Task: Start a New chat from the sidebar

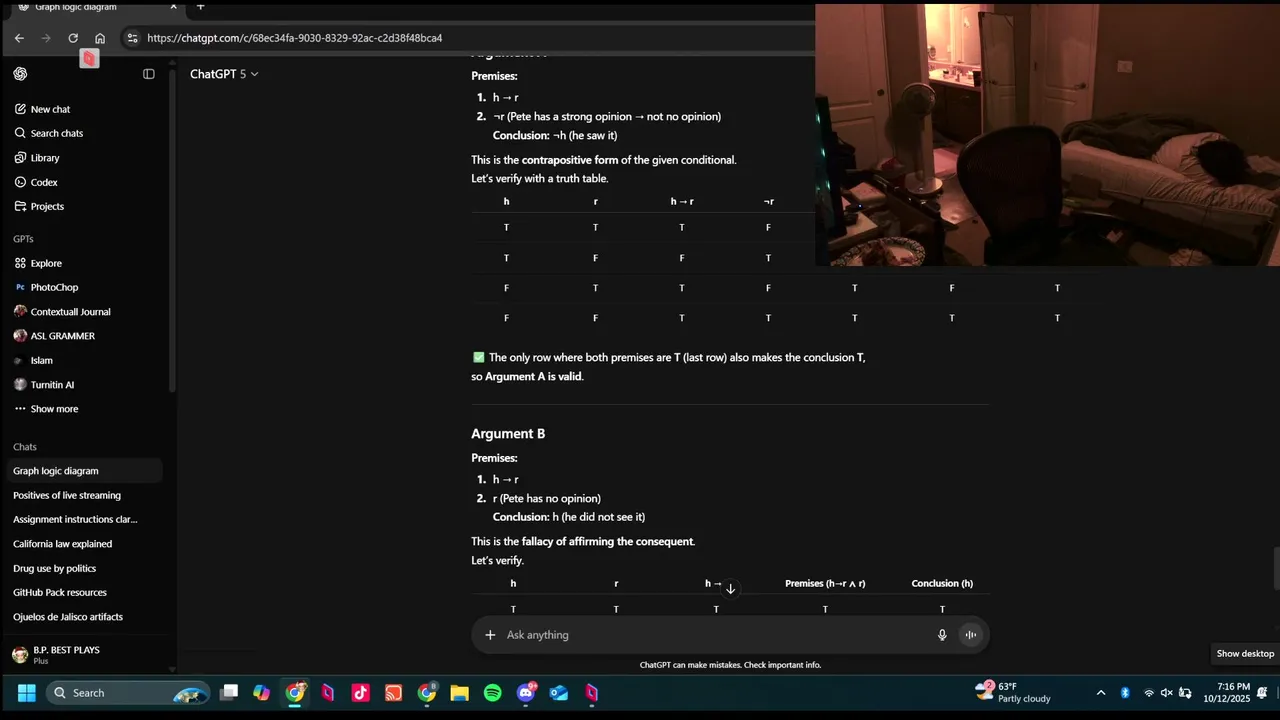Action: point(50,109)
